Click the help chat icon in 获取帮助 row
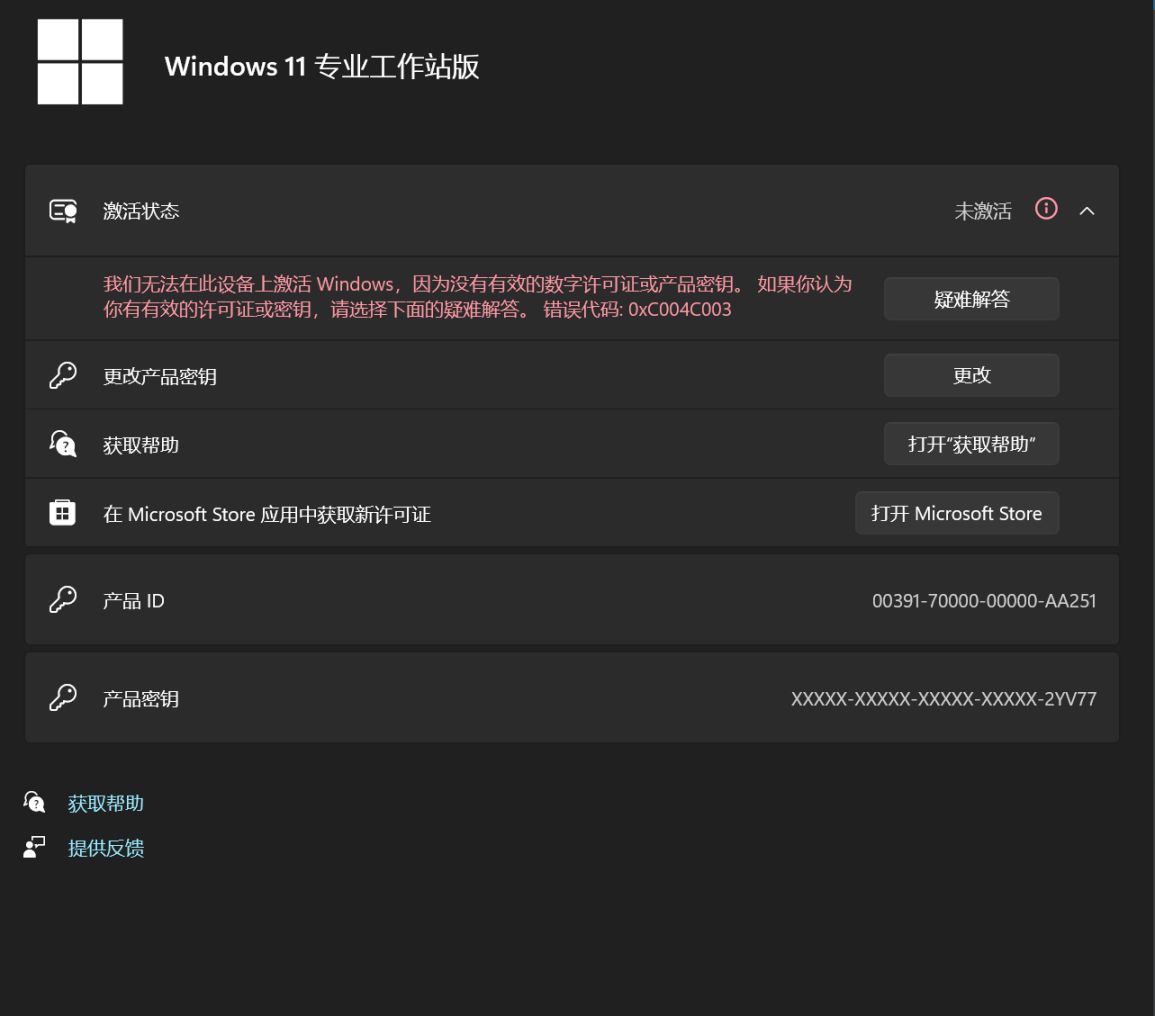 click(63, 444)
